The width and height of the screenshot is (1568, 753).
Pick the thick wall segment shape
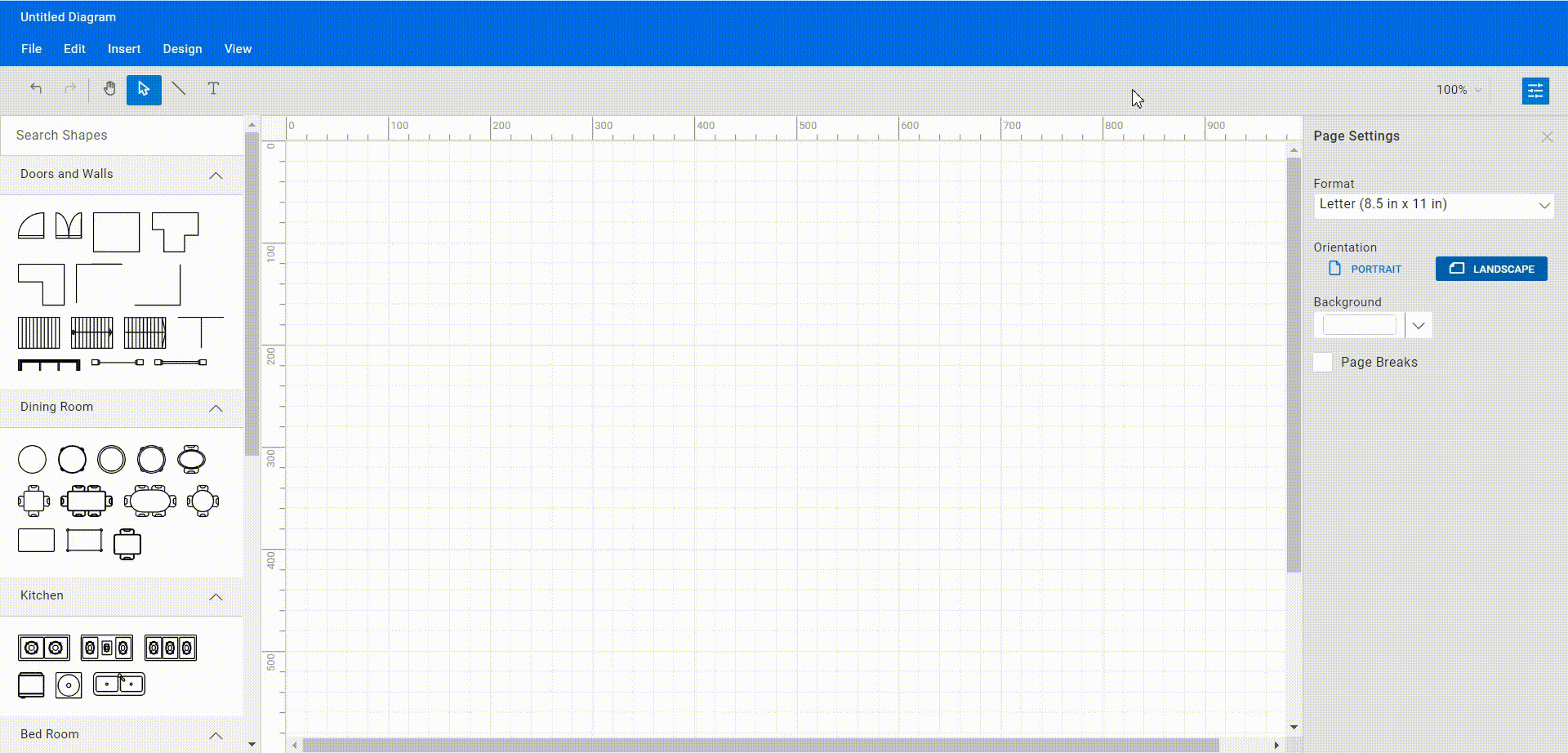pyautogui.click(x=49, y=365)
